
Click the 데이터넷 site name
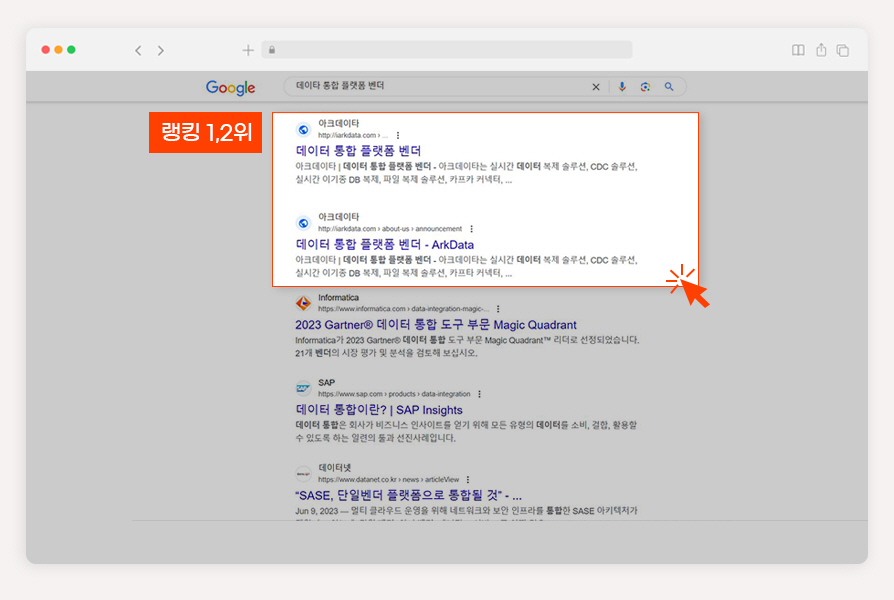click(335, 468)
